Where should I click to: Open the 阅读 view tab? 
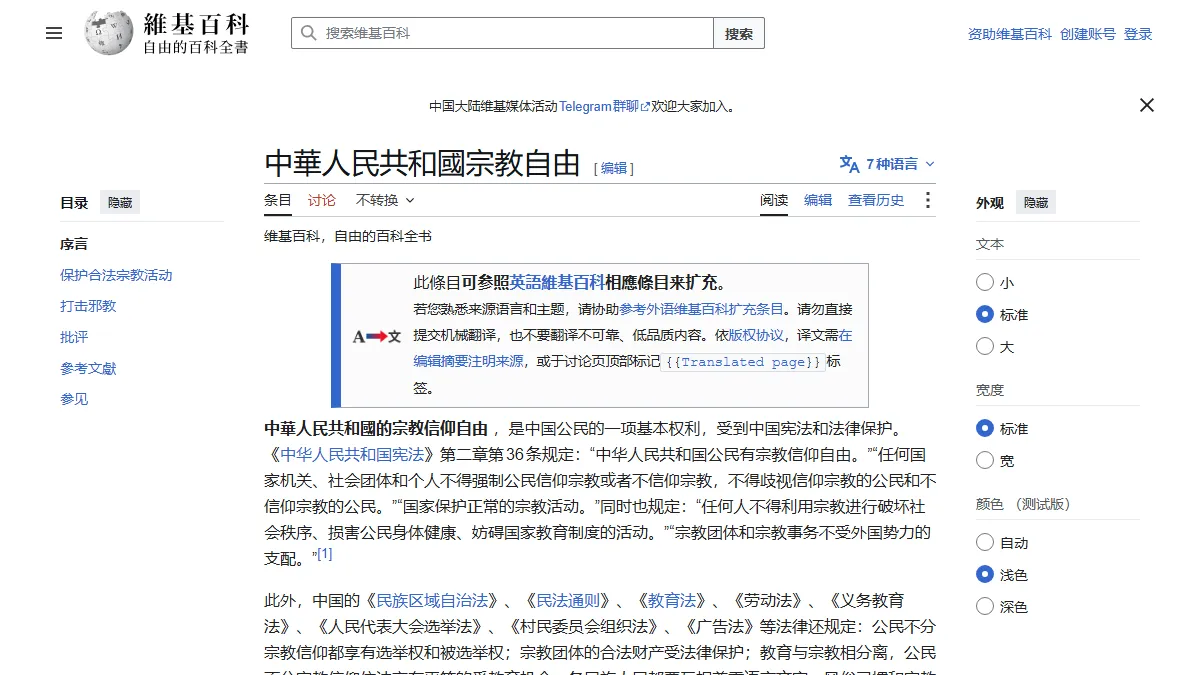tap(774, 200)
